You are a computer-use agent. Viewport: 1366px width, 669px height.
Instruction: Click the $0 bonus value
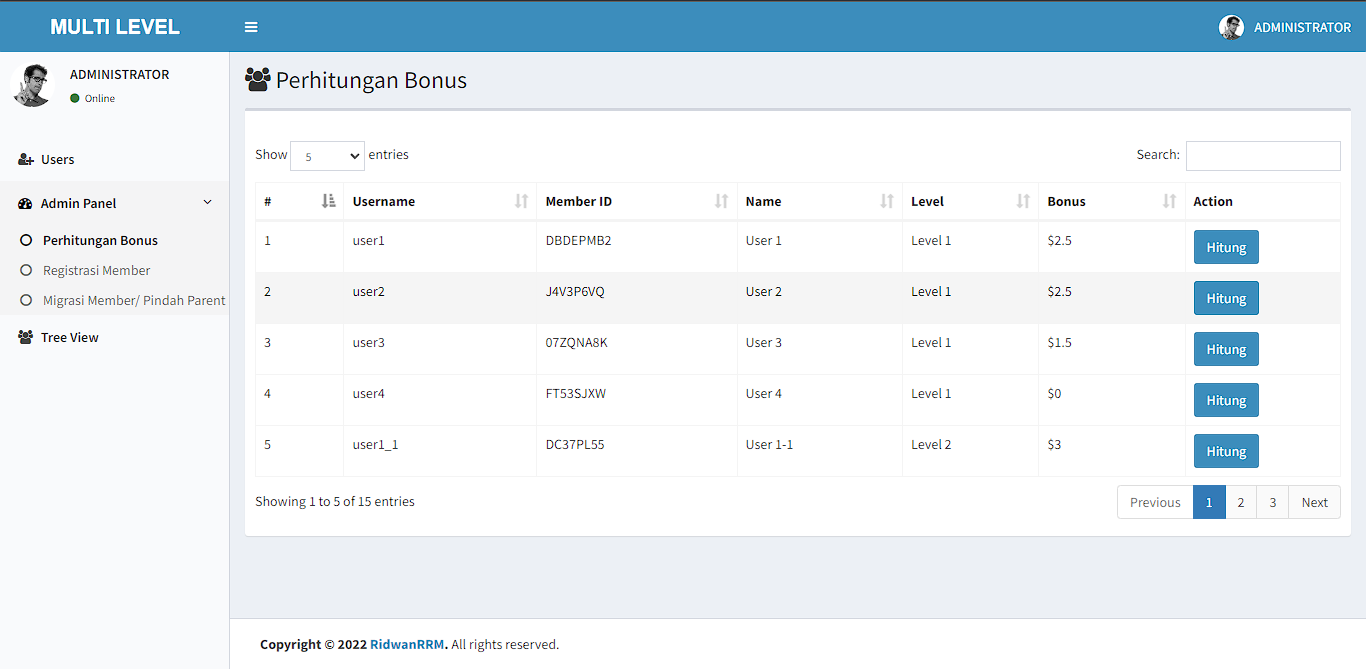tap(1054, 393)
